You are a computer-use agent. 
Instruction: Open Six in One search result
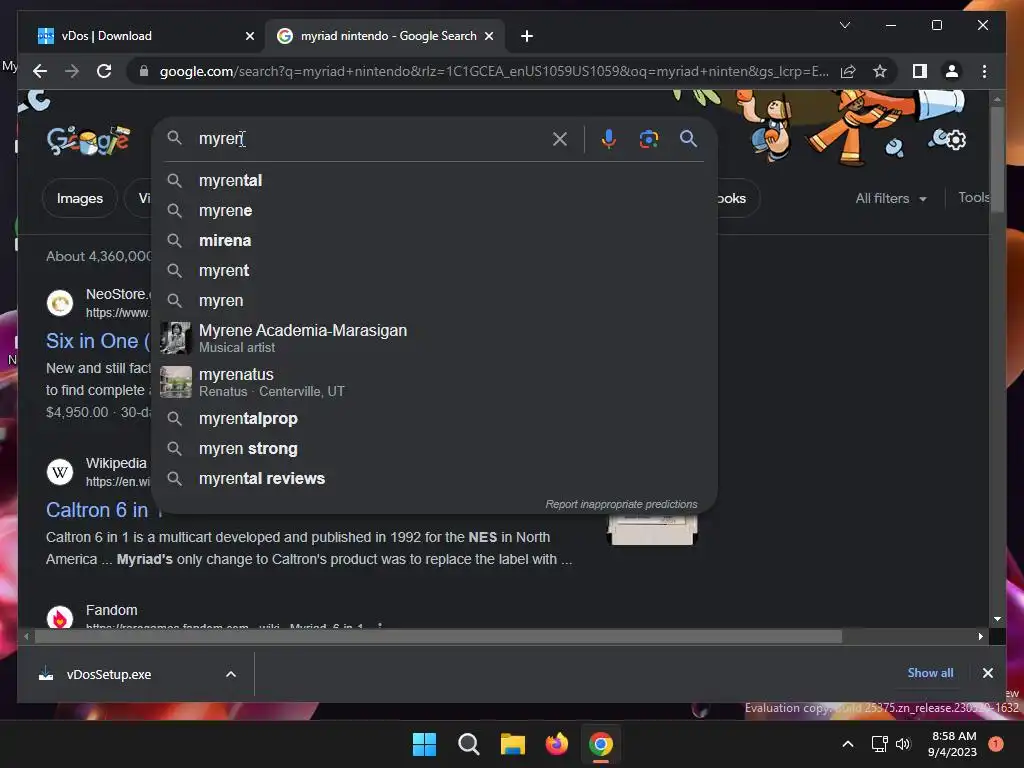97,341
